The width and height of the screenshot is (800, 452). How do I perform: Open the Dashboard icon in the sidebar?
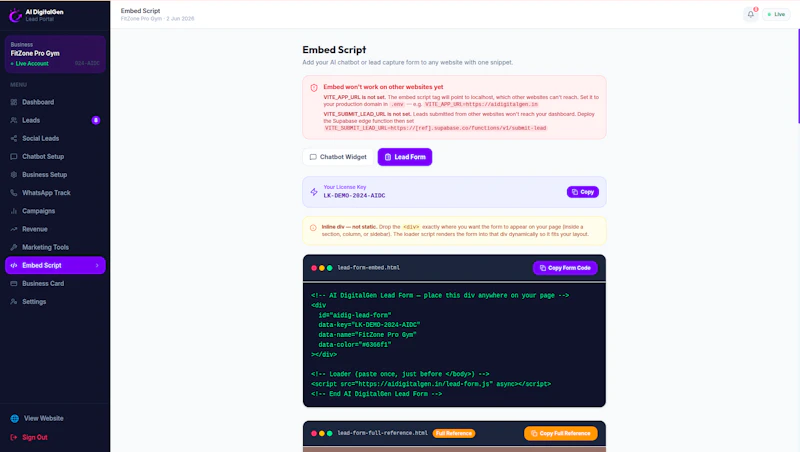[14, 102]
